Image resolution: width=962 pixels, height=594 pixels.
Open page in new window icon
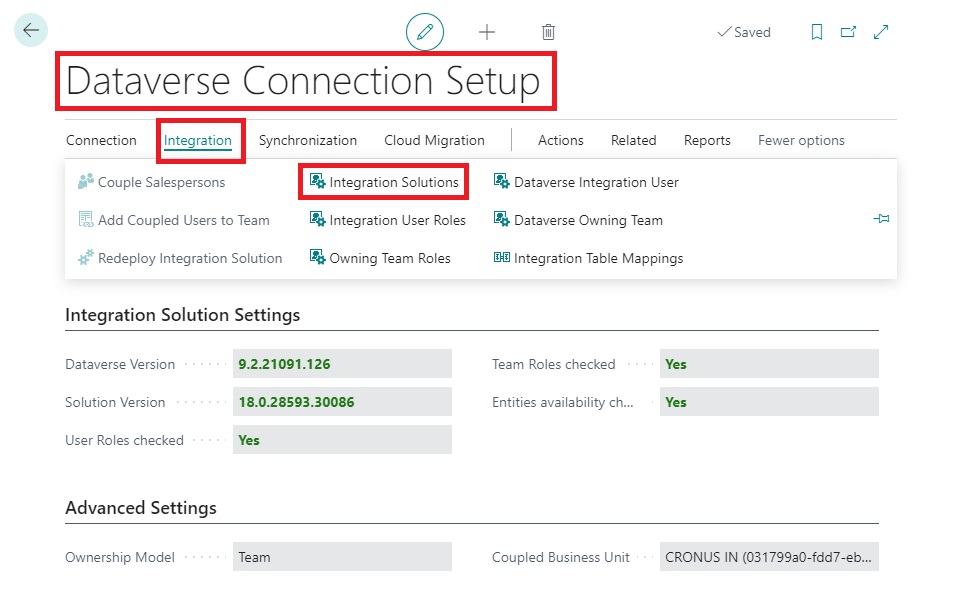pos(848,32)
